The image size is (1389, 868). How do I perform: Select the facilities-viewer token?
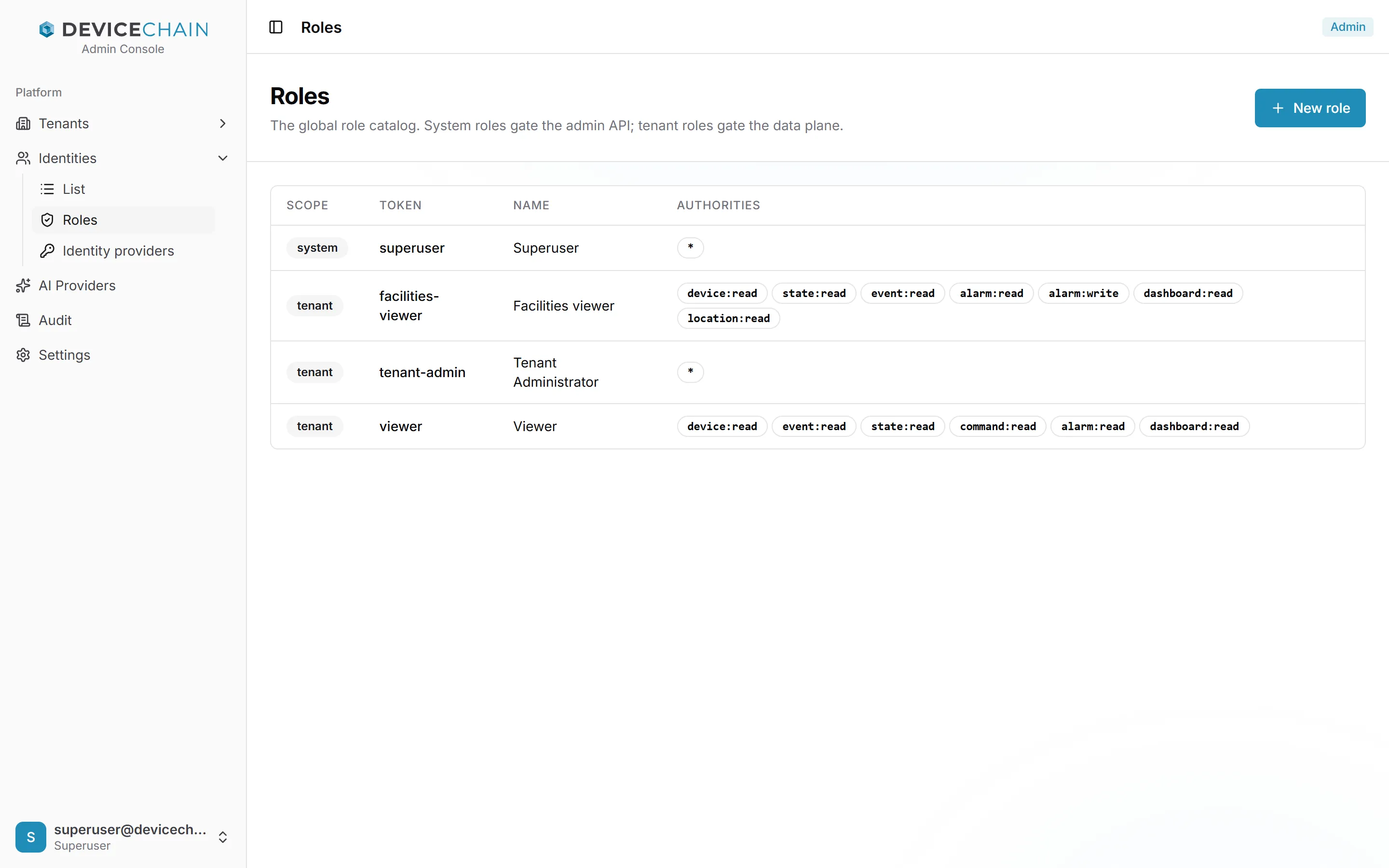pos(409,306)
